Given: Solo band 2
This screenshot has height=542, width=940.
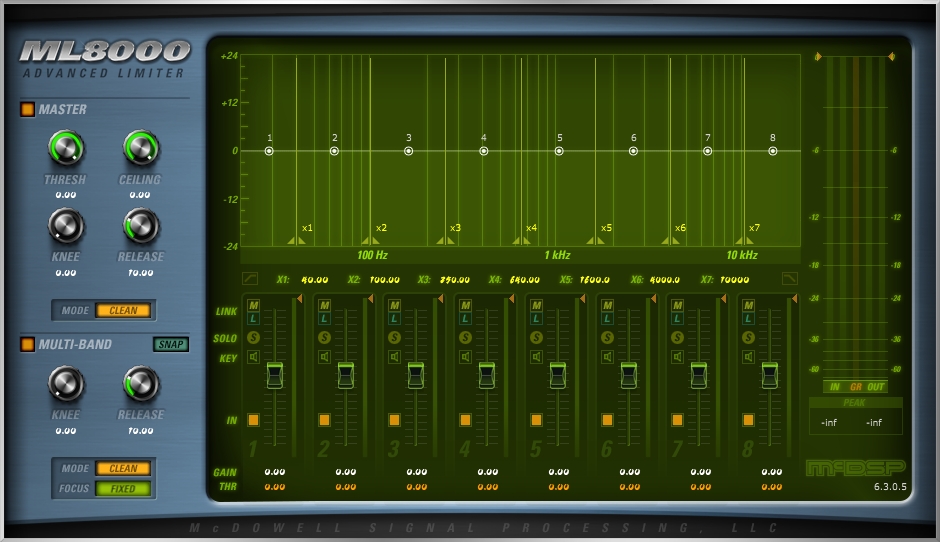Looking at the screenshot, I should point(324,338).
